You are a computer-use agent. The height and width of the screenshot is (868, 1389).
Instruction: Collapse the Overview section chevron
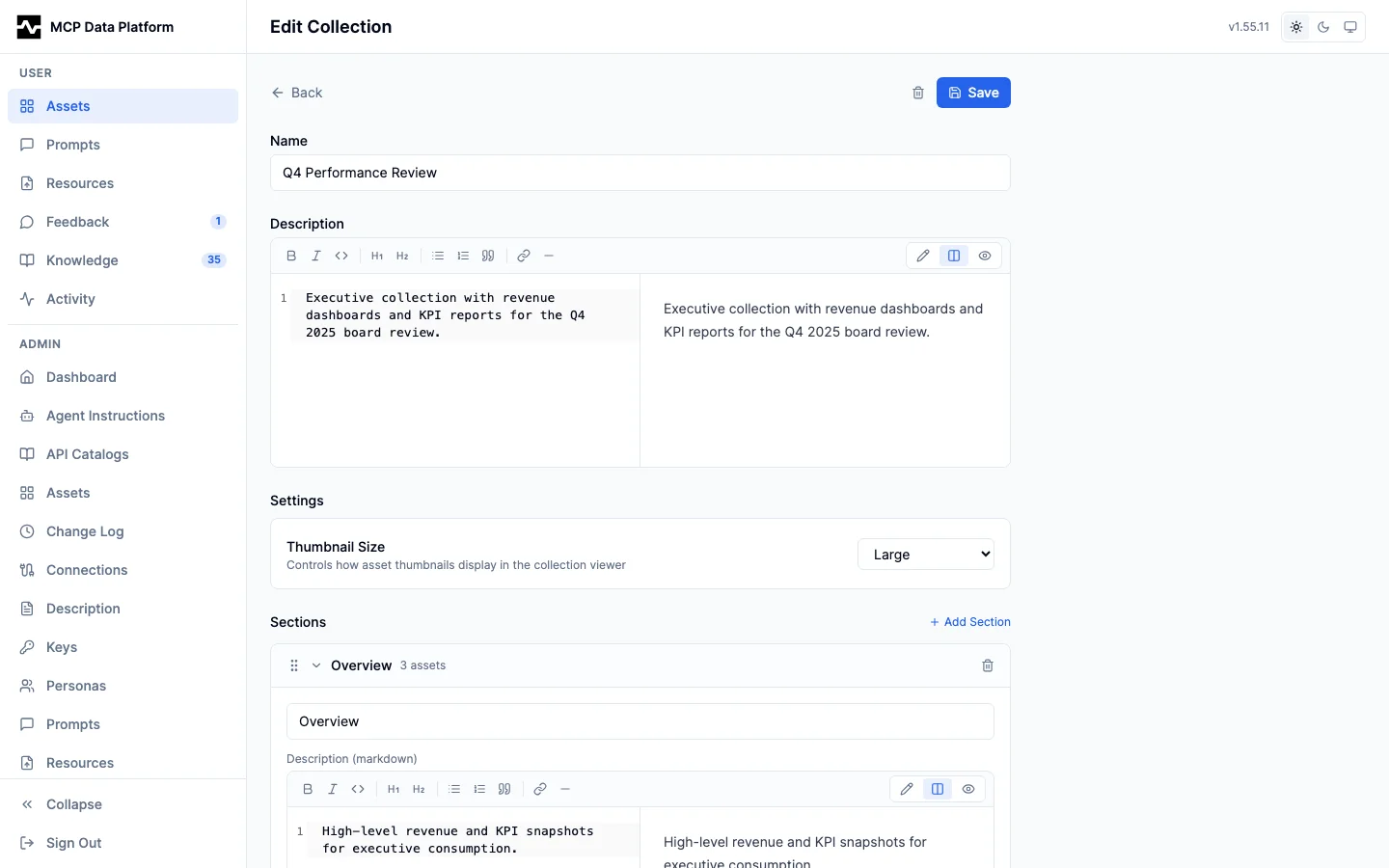click(x=316, y=665)
